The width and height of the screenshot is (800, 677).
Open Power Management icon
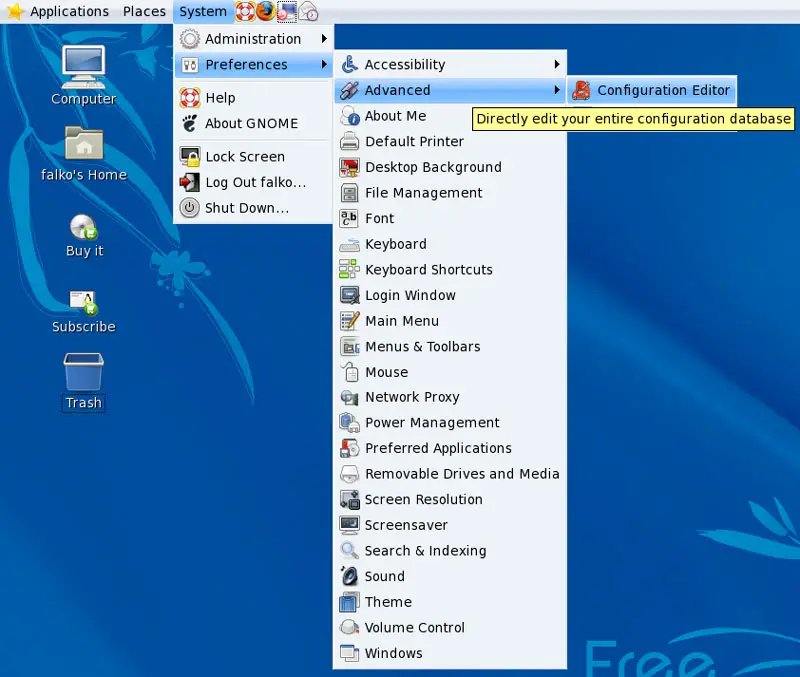click(350, 423)
